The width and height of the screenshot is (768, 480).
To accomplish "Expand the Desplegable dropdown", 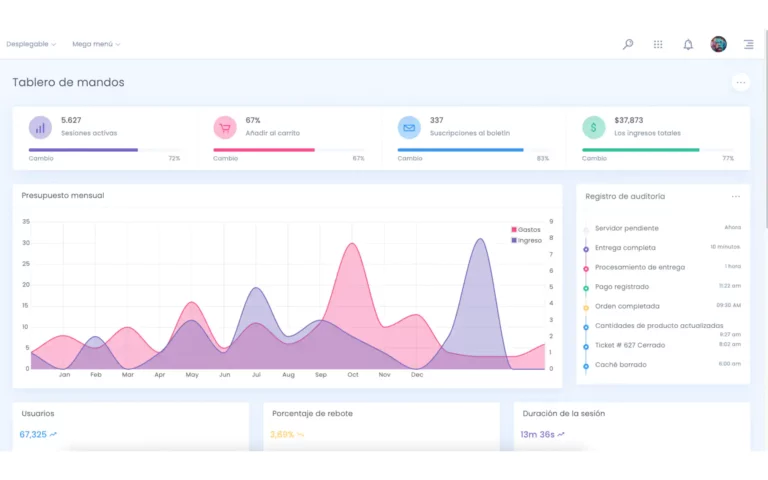I will tap(31, 44).
